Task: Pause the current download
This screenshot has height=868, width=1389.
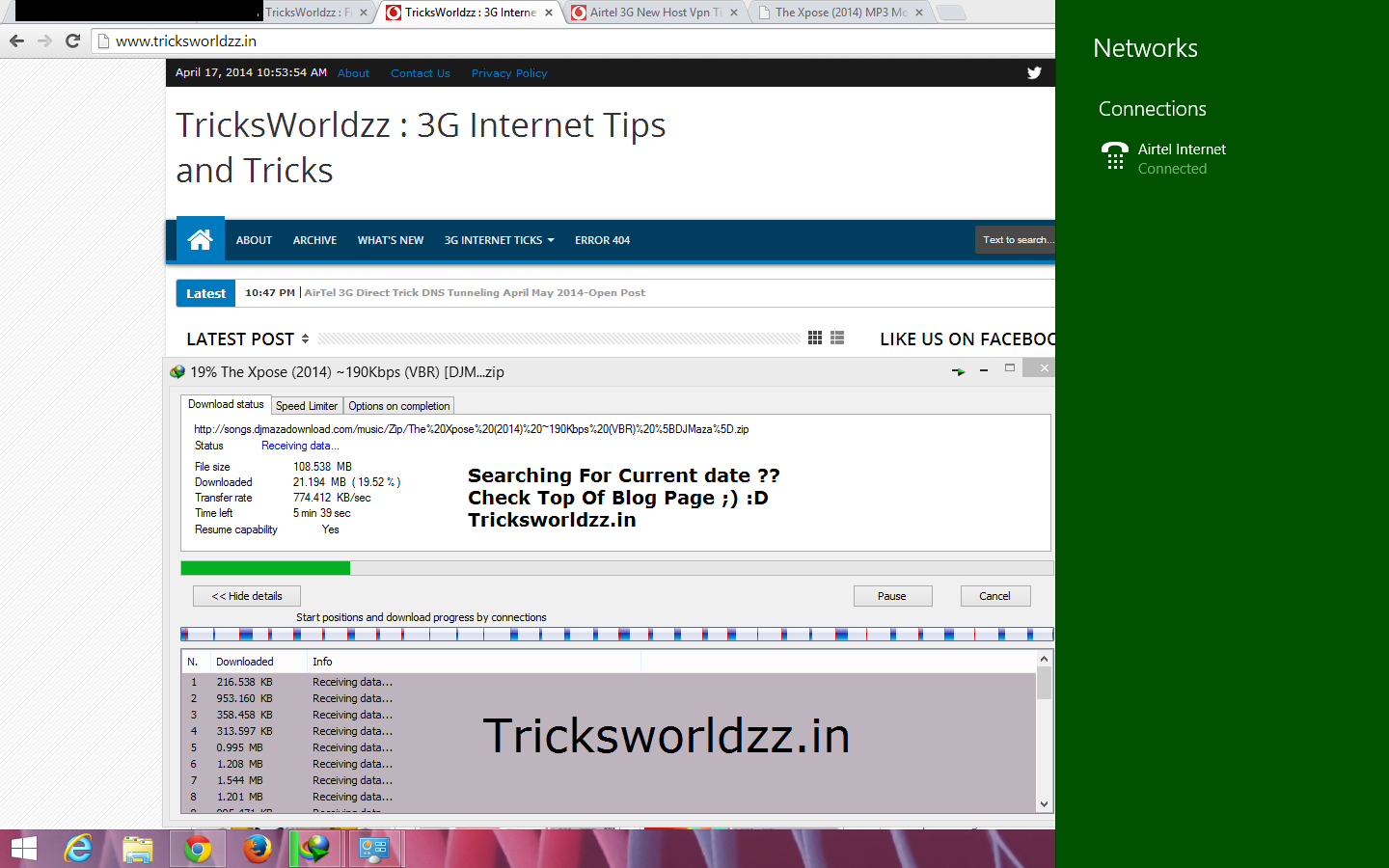Action: [892, 596]
